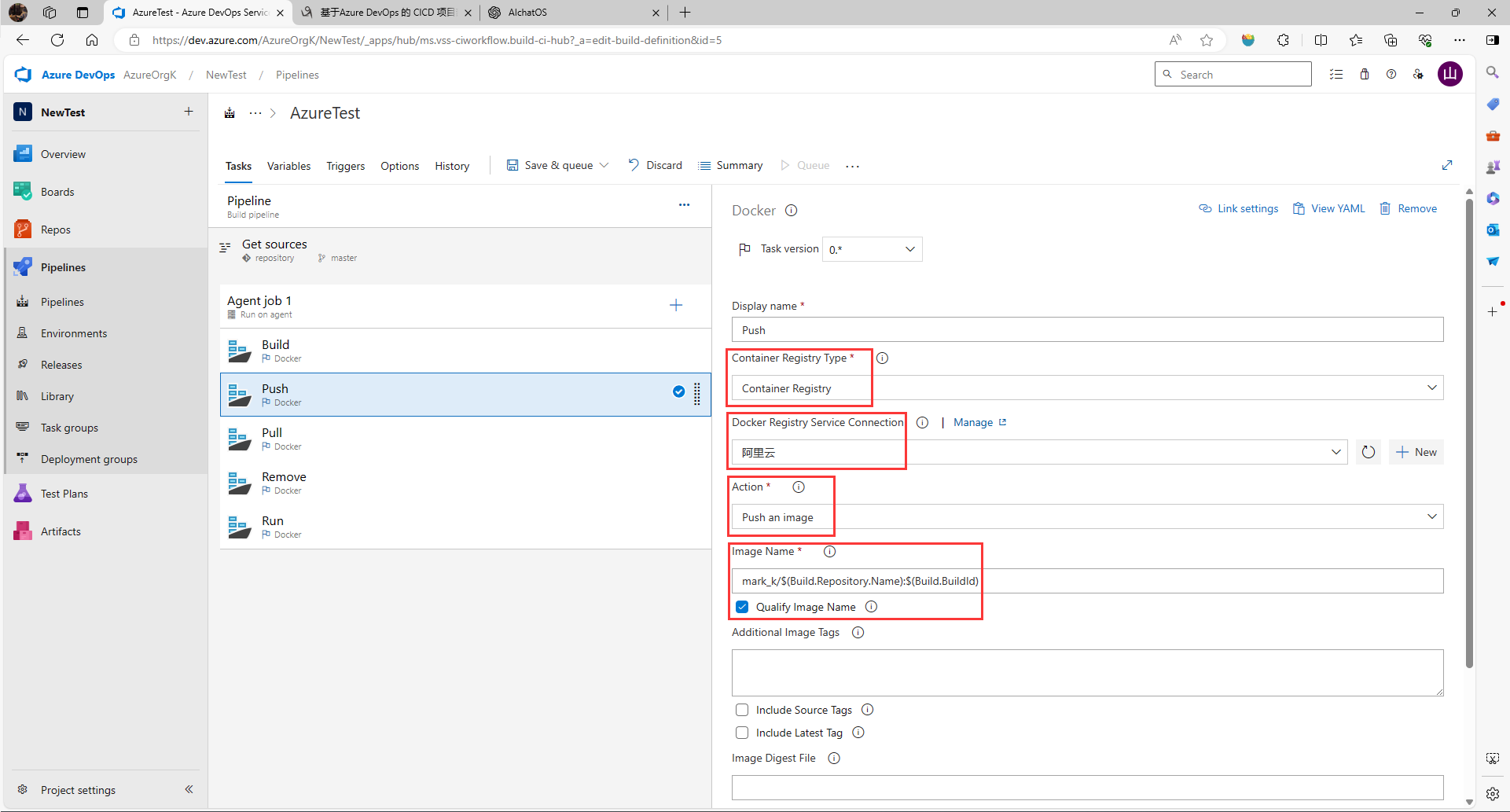Refresh Docker registry service connections
This screenshot has height=812, width=1510.
[x=1369, y=452]
